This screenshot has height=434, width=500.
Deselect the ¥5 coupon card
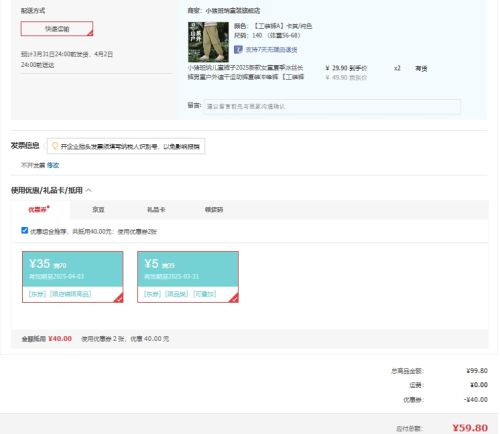[188, 277]
